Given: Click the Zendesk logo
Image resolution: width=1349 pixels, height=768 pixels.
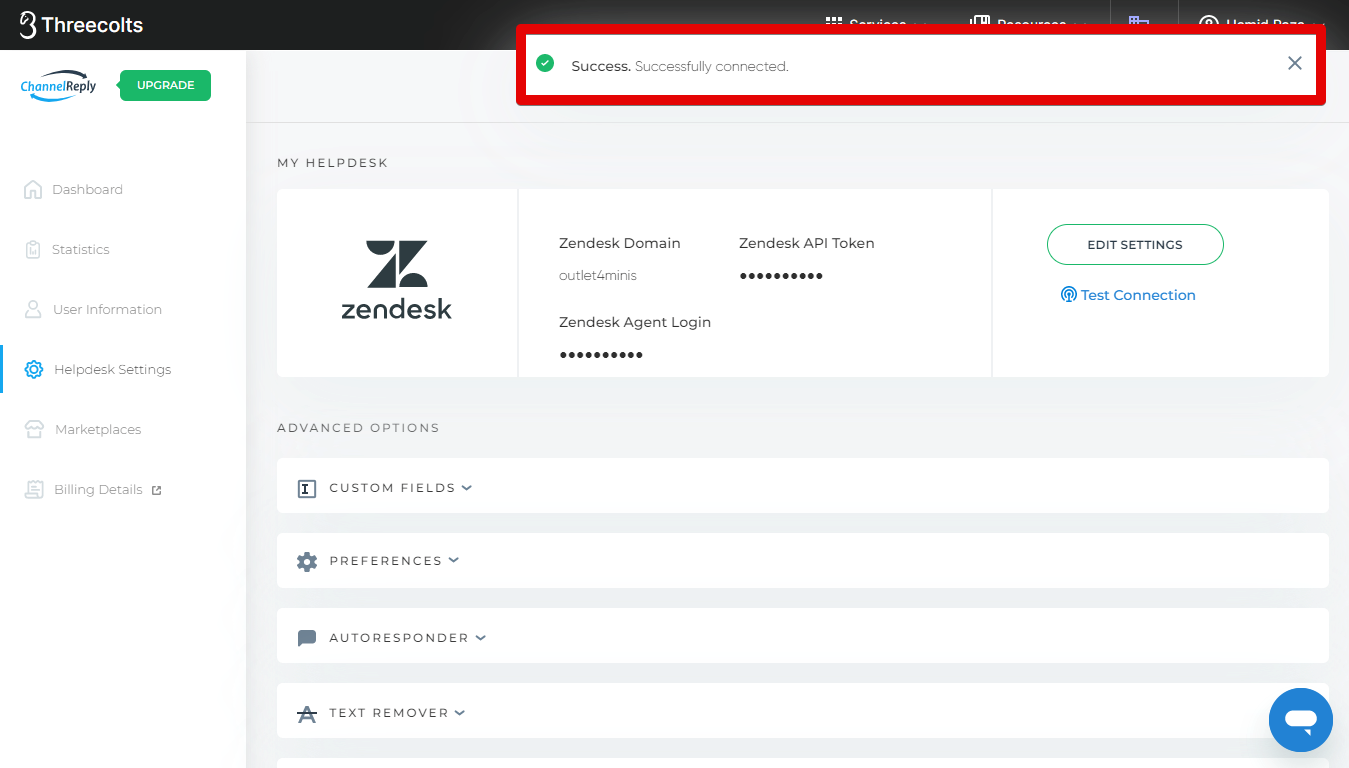Looking at the screenshot, I should [397, 280].
